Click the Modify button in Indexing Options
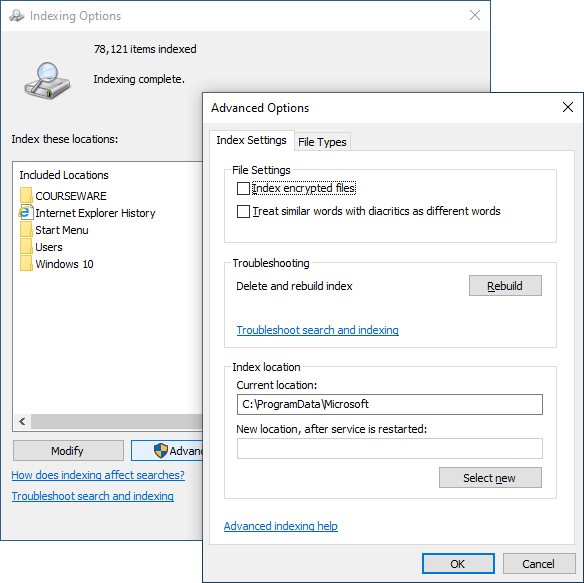The width and height of the screenshot is (584, 583). [x=68, y=451]
